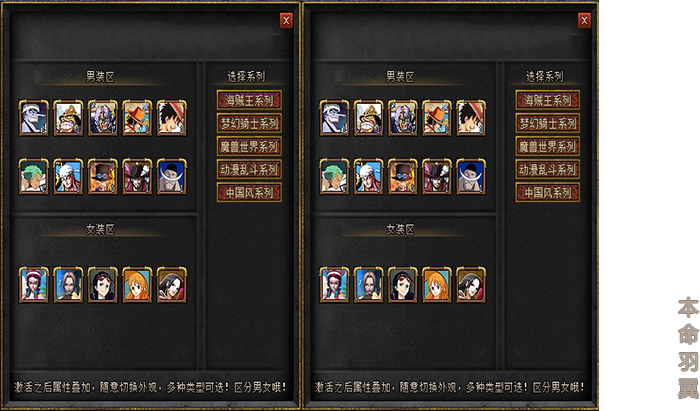
Task: Select Whitebeard avatar in right panel
Action: tap(471, 177)
